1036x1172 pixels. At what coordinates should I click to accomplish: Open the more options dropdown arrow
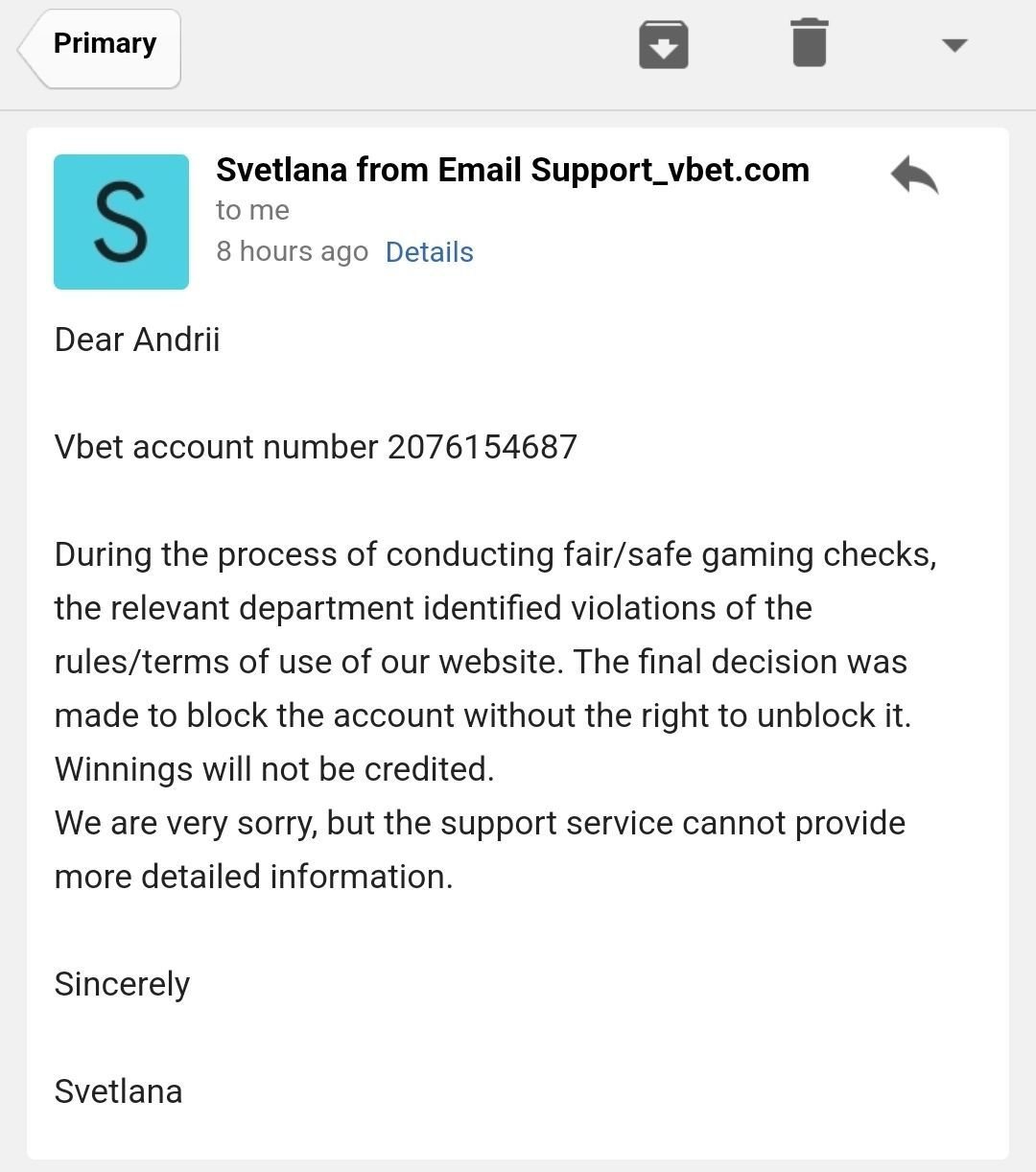pyautogui.click(x=954, y=45)
